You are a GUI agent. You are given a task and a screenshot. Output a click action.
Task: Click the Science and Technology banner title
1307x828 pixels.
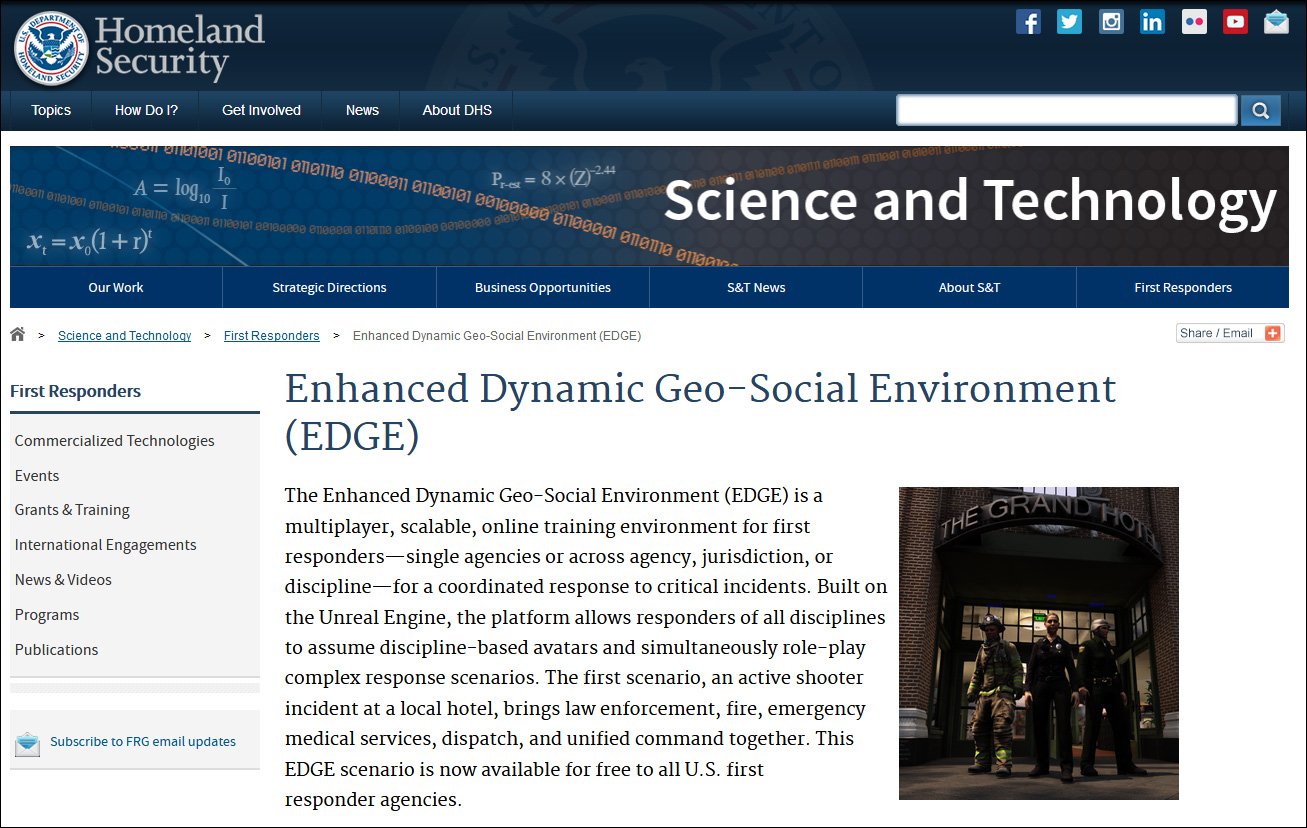click(x=971, y=201)
